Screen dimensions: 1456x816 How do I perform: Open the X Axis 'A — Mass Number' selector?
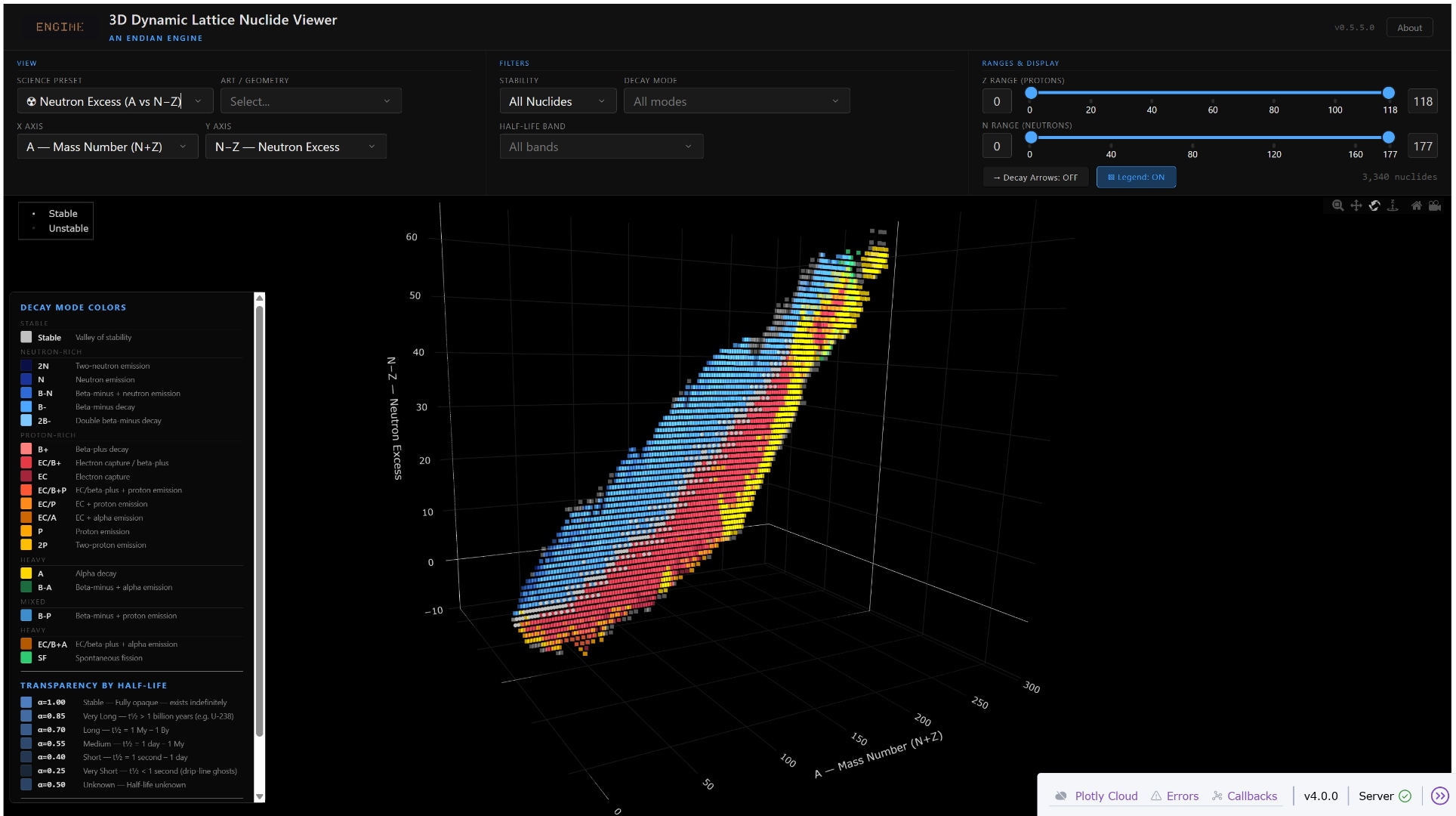pos(106,146)
